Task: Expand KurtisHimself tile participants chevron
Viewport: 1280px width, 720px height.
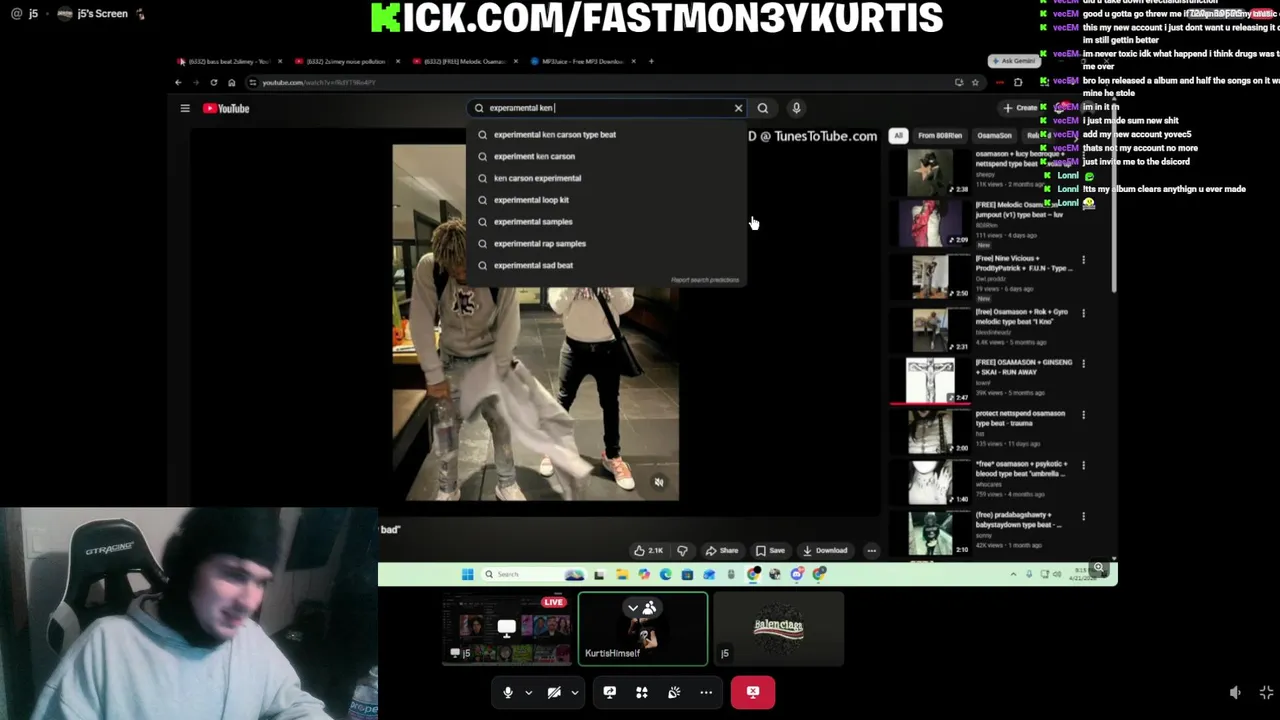Action: [x=633, y=608]
